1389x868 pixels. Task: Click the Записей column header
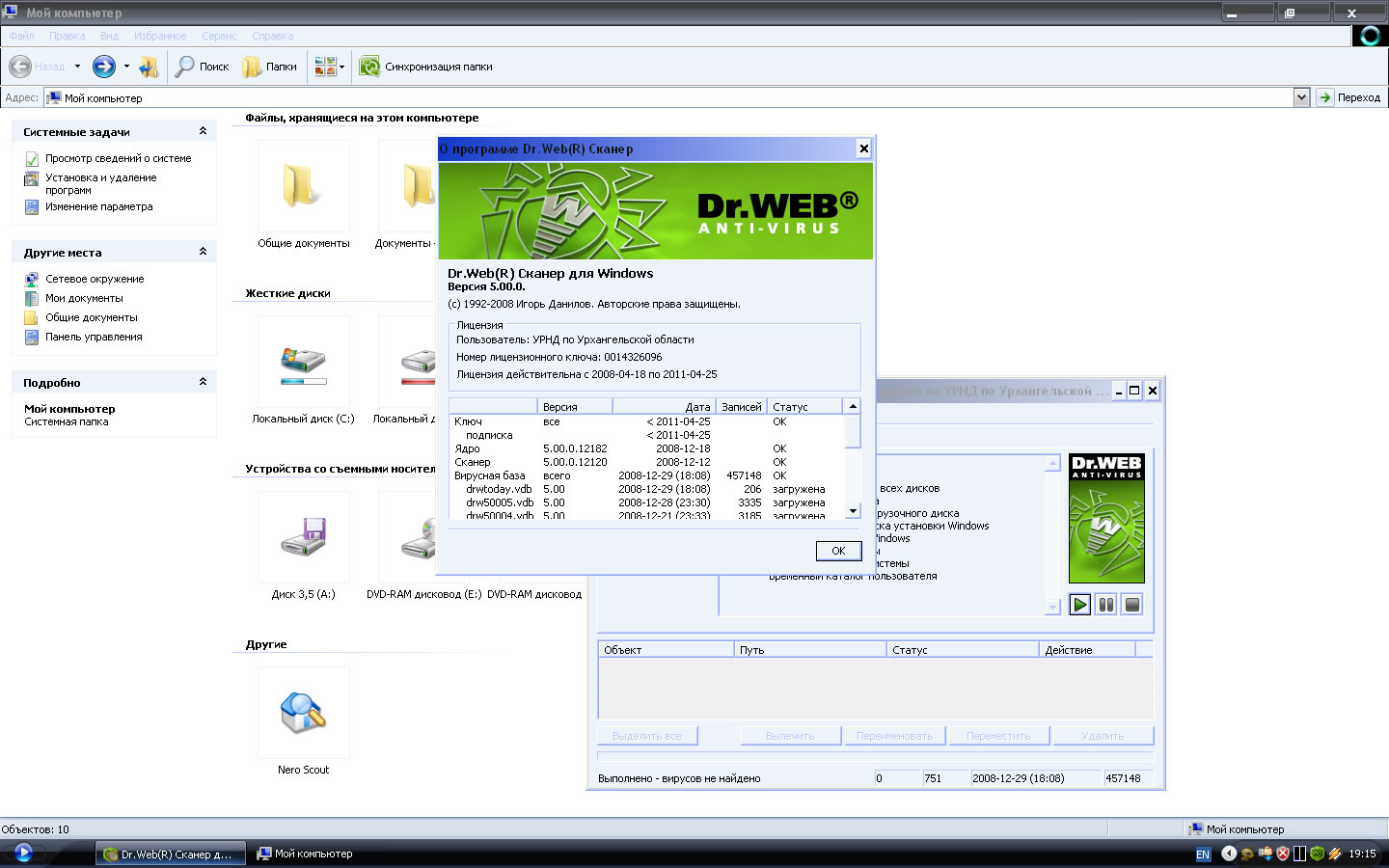pos(741,406)
